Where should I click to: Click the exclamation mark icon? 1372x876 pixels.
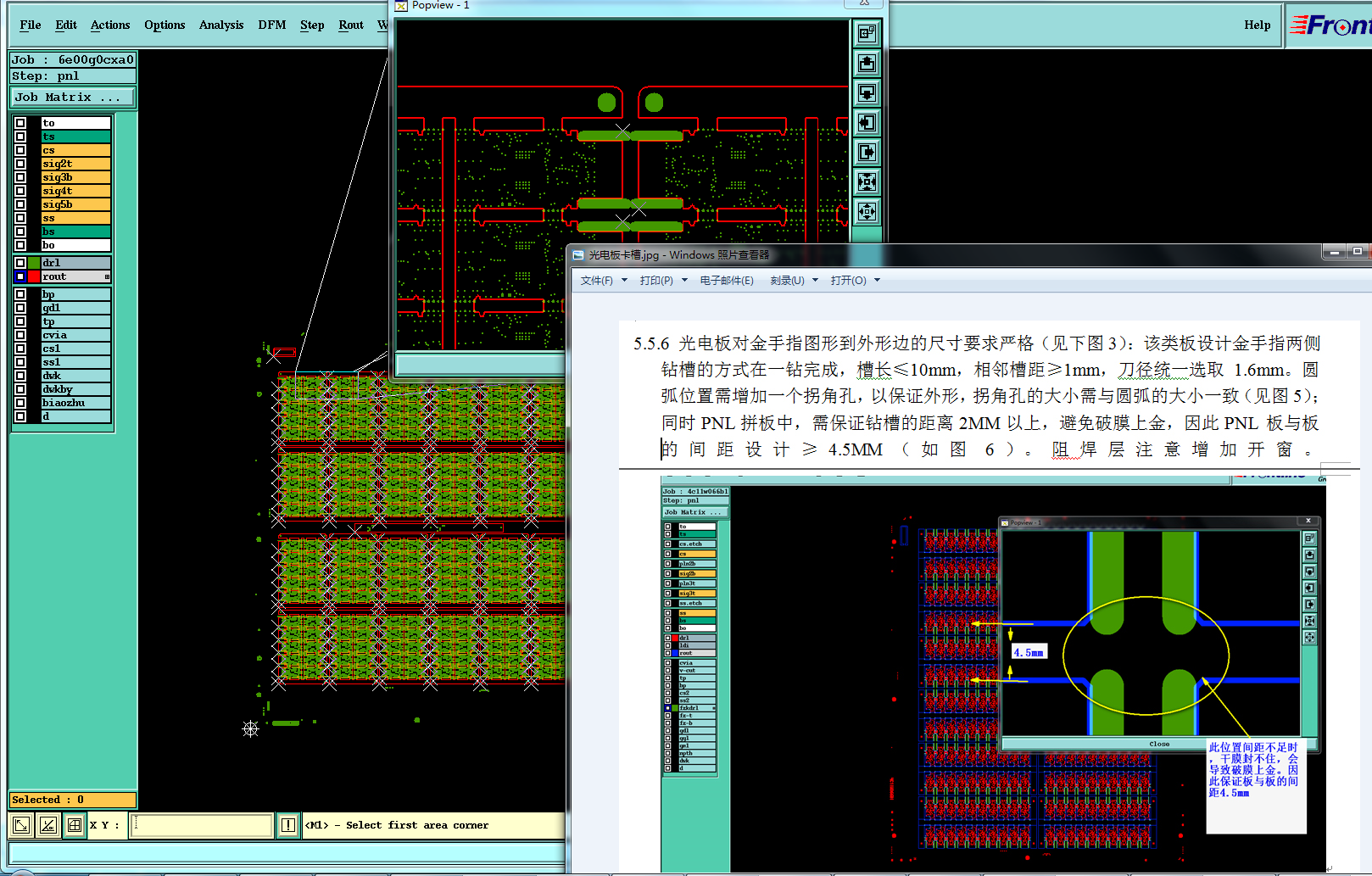click(288, 824)
